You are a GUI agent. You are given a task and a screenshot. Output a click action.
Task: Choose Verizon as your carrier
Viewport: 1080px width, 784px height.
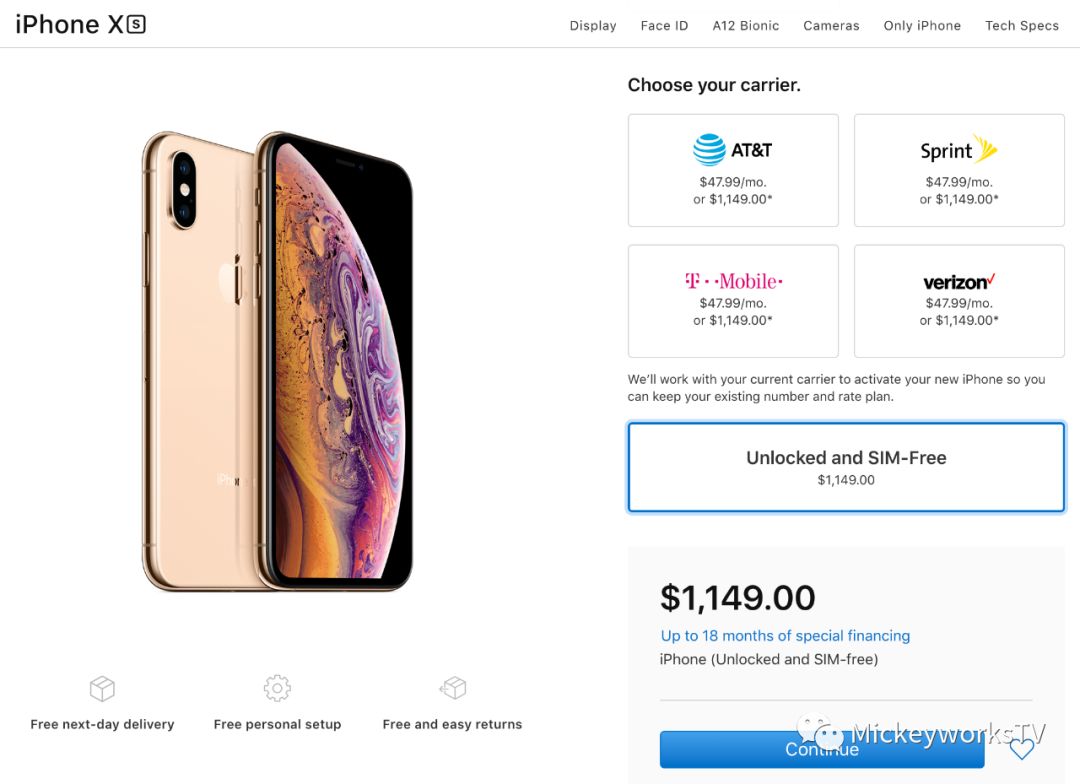(958, 300)
